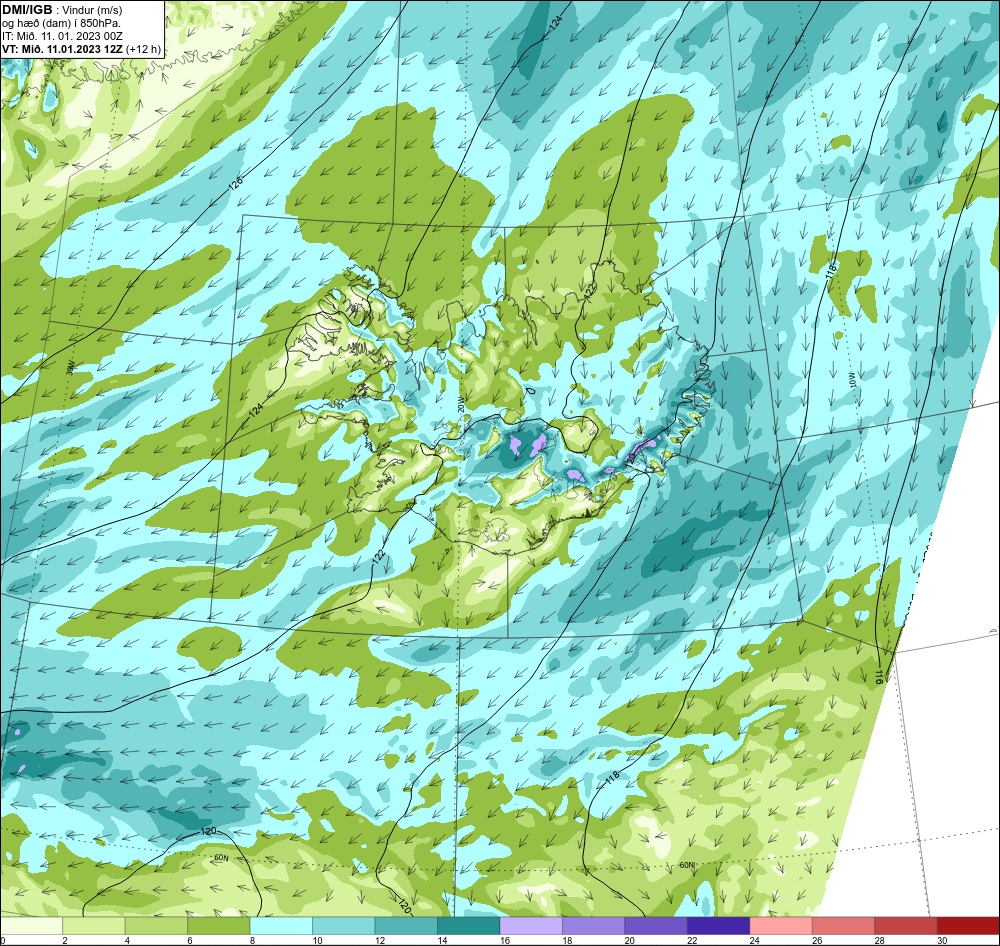Click the 'og hæð (dam) í 850hPa.' line

coord(62,23)
